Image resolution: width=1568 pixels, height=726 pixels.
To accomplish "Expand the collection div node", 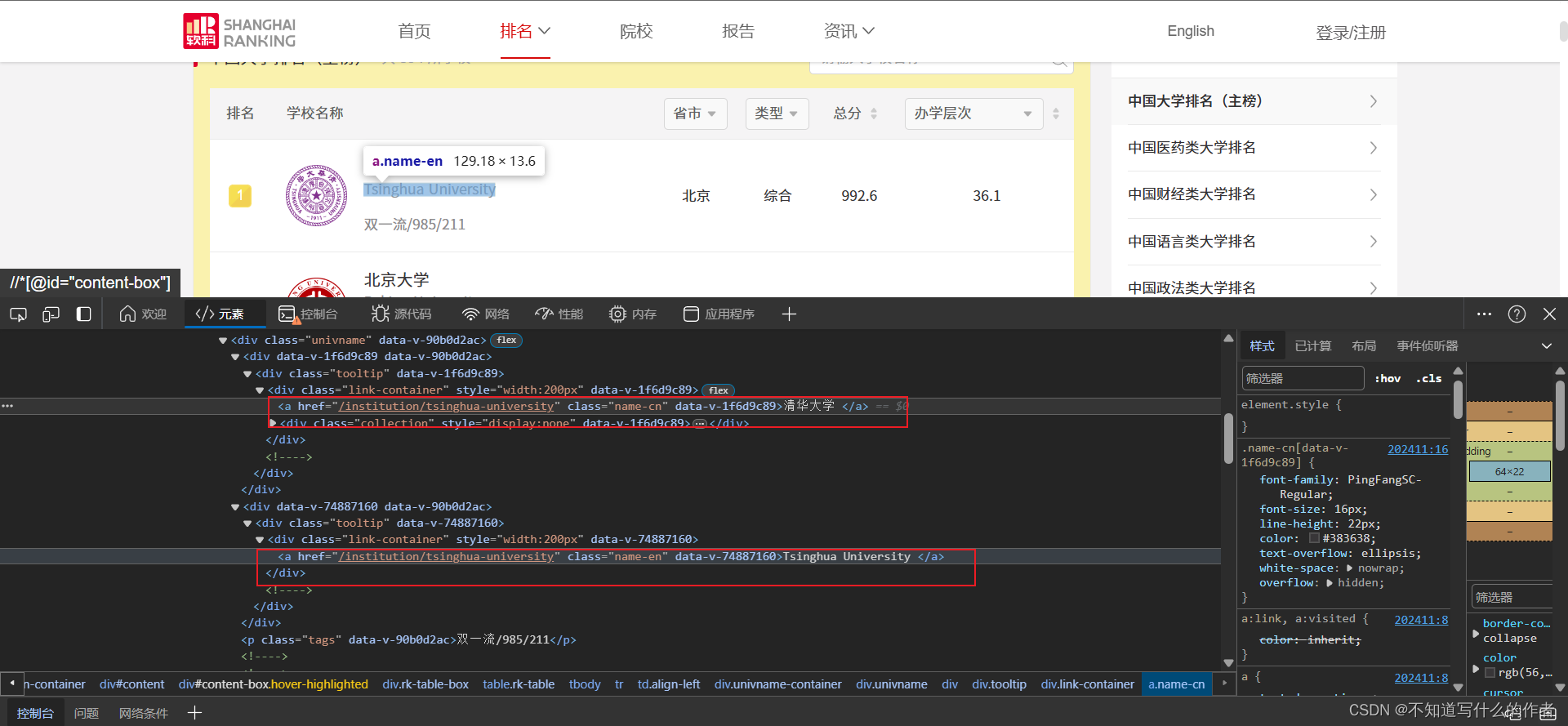I will point(273,423).
